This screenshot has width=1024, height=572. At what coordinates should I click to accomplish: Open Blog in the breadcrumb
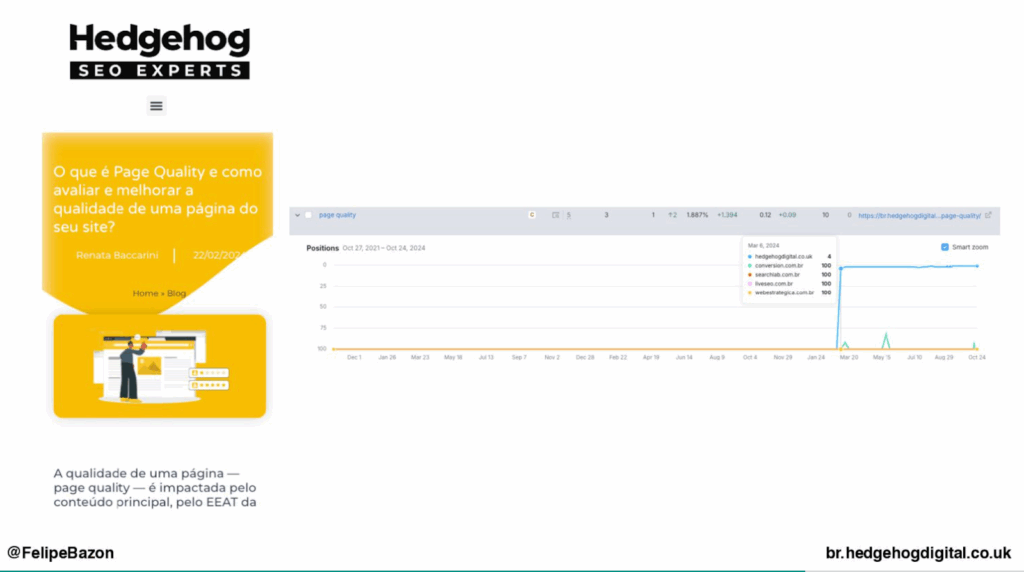click(x=176, y=293)
